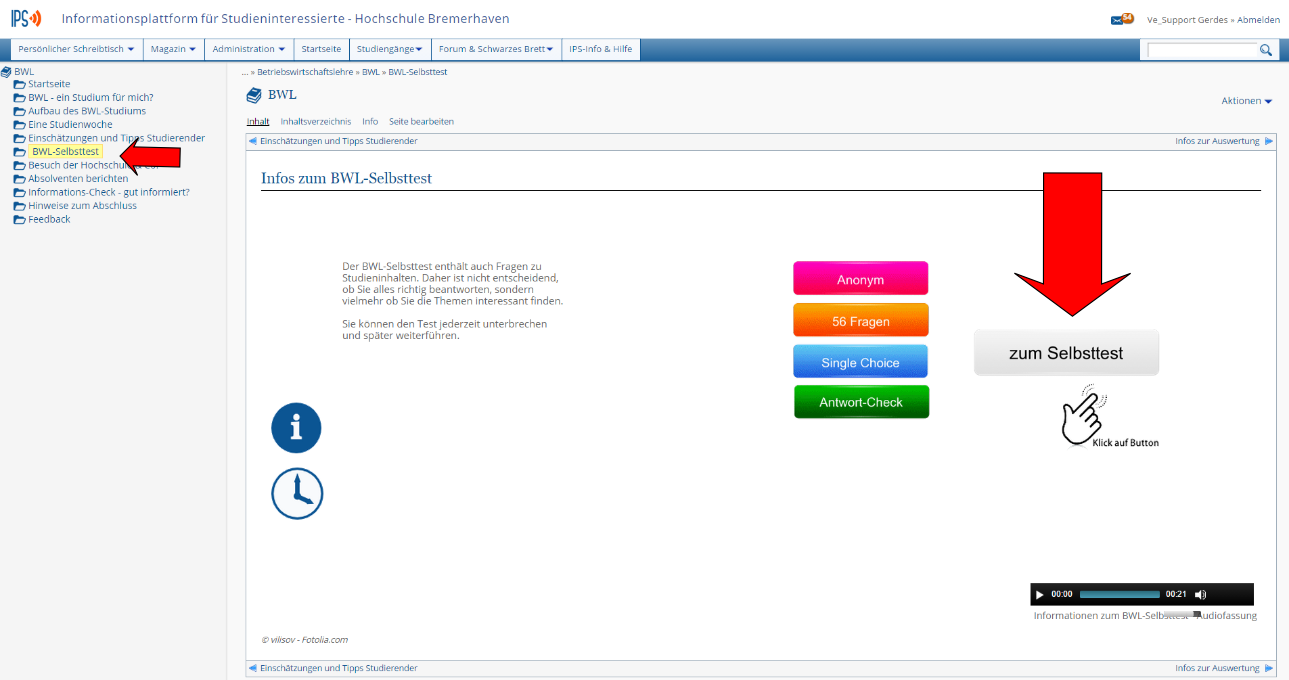Click the book icon beside the BWL page title
This screenshot has width=1289, height=680.
pos(254,96)
